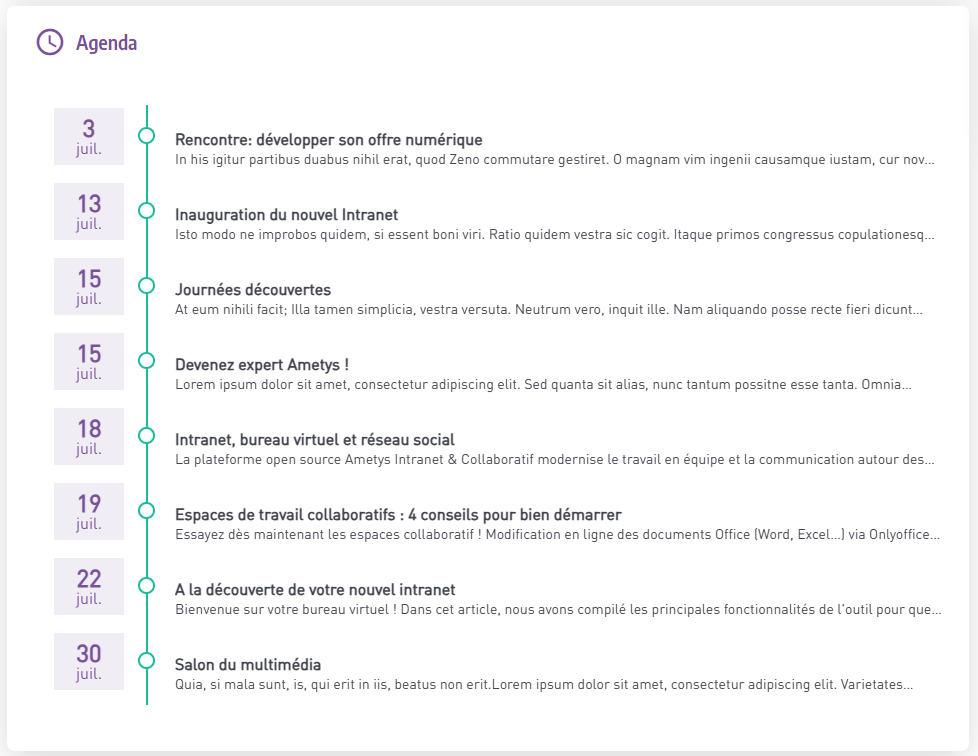
Task: Select the 'Journées découvertes' event title
Action: point(252,290)
